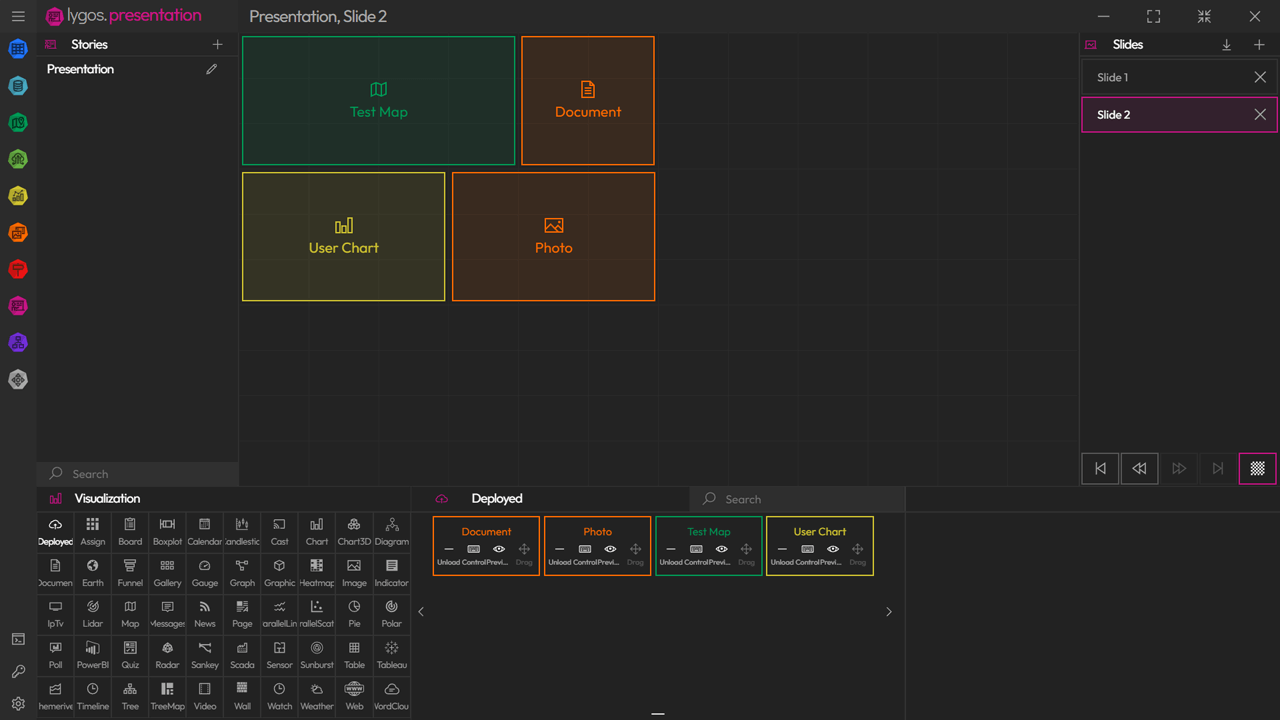This screenshot has height=720, width=1280.
Task: Collapse the bottom panel with the center handle
Action: 658,714
